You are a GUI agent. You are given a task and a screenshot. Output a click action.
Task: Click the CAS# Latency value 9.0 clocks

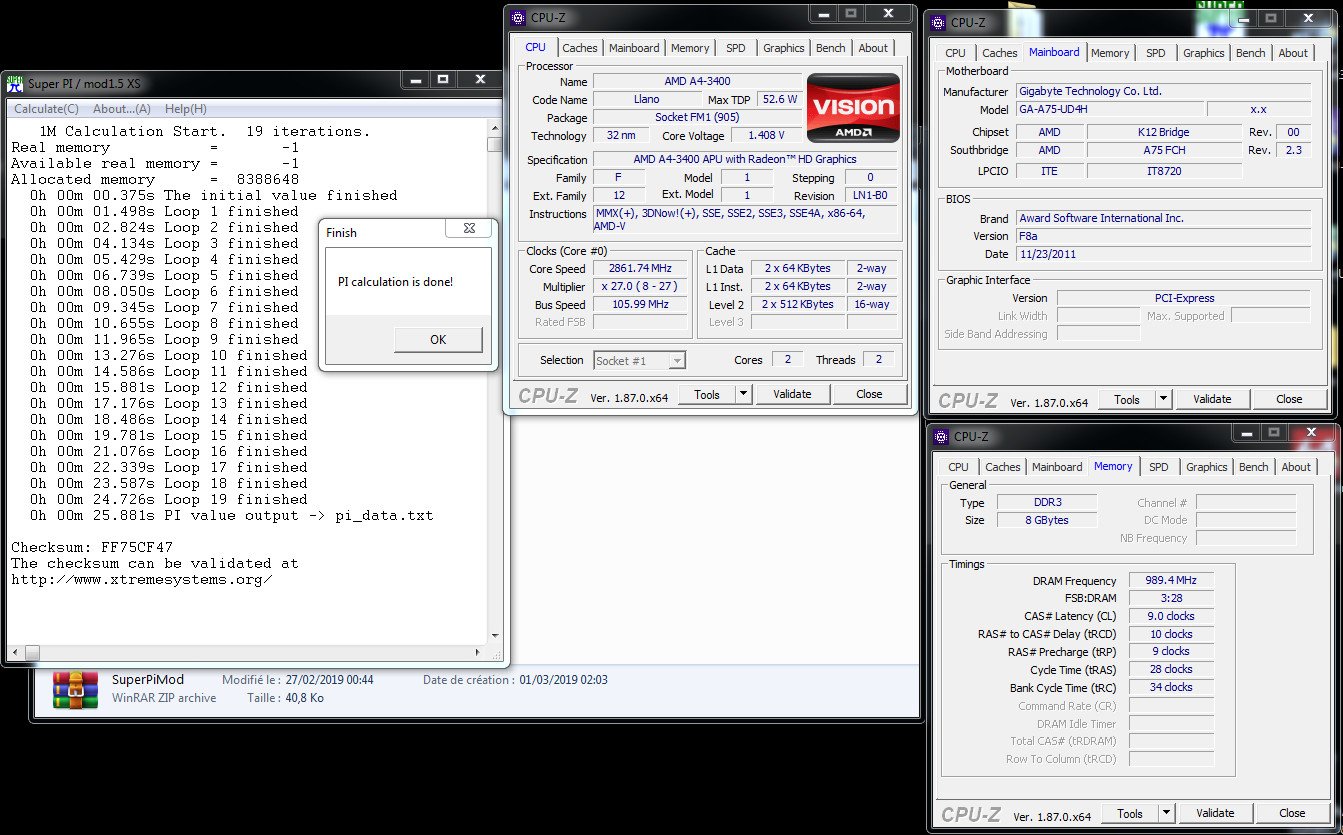coord(1171,616)
